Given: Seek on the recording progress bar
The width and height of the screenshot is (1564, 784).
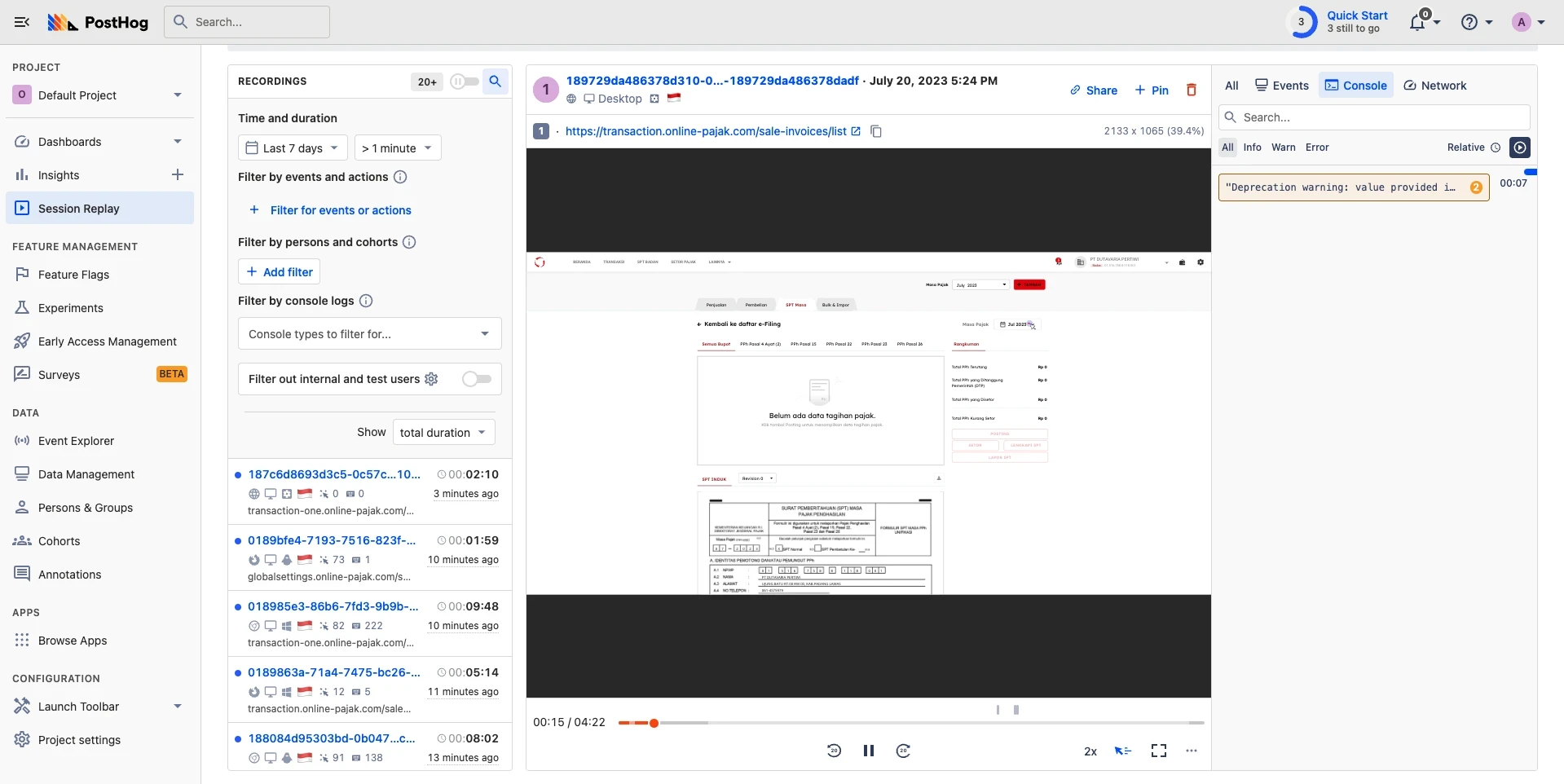Looking at the screenshot, I should (x=911, y=723).
